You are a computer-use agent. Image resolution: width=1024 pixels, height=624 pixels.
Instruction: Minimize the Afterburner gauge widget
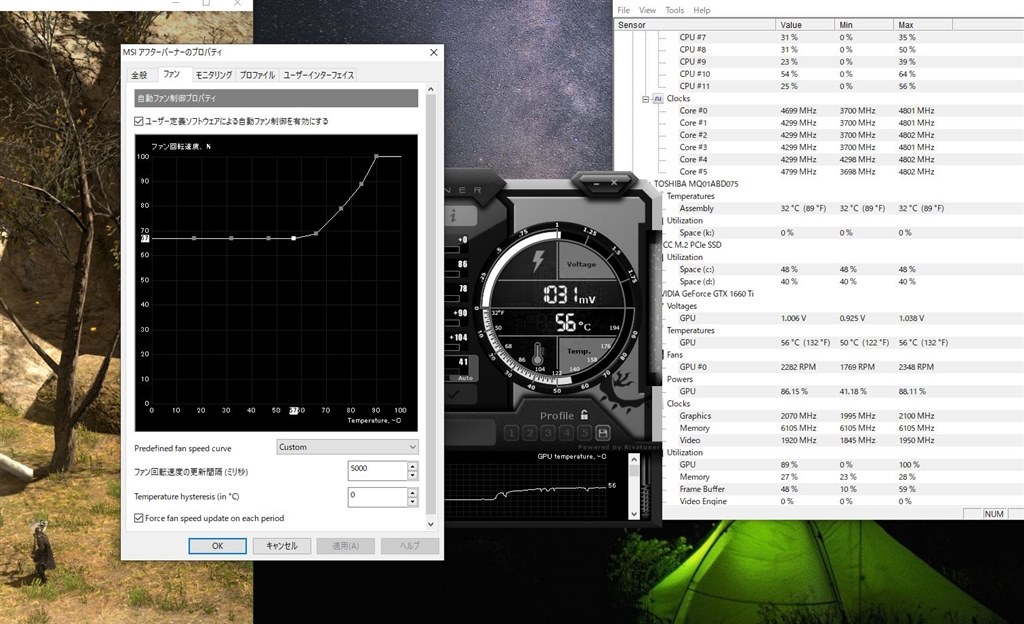[596, 183]
